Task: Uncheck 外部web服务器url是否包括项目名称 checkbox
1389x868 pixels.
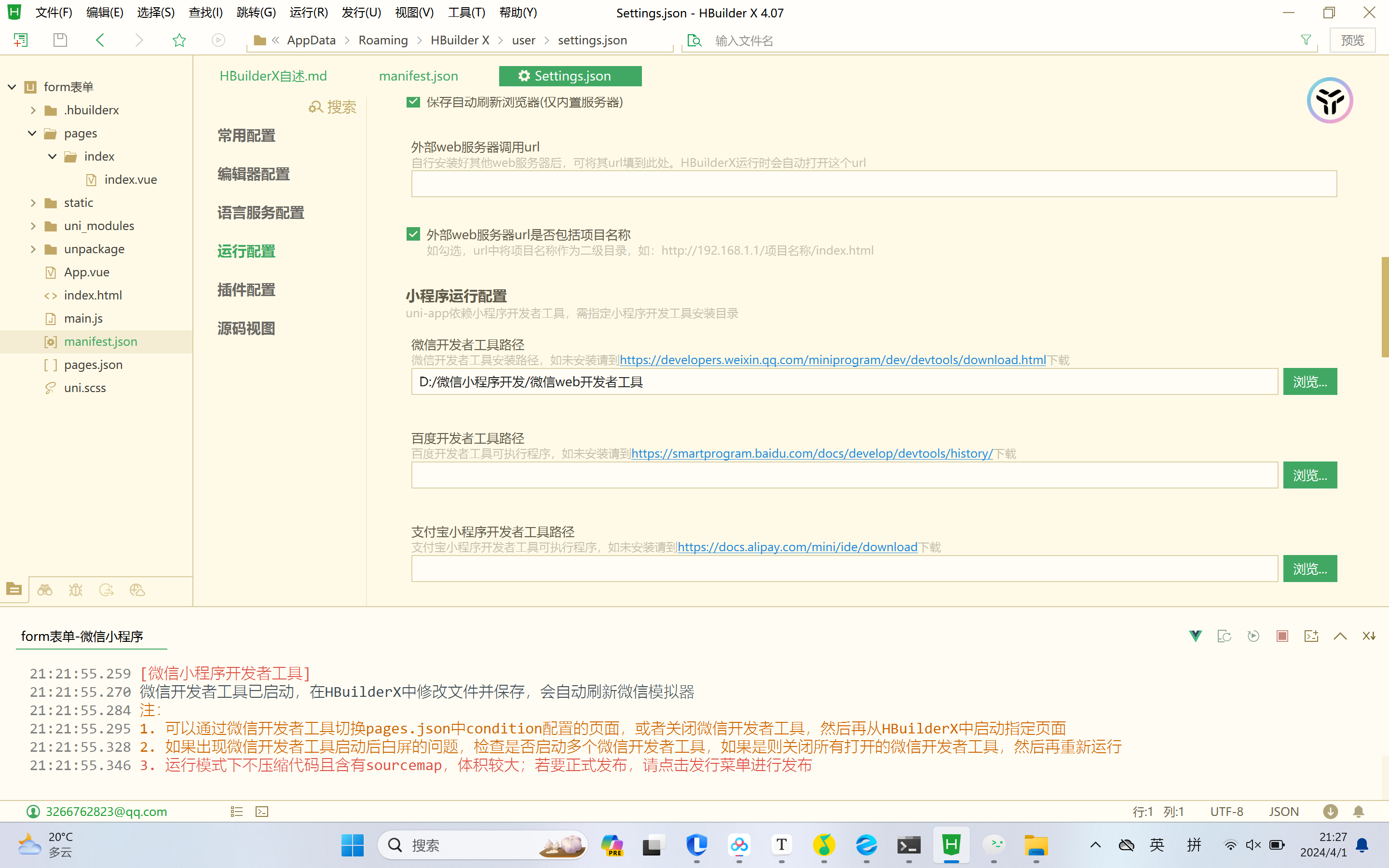Action: (413, 234)
